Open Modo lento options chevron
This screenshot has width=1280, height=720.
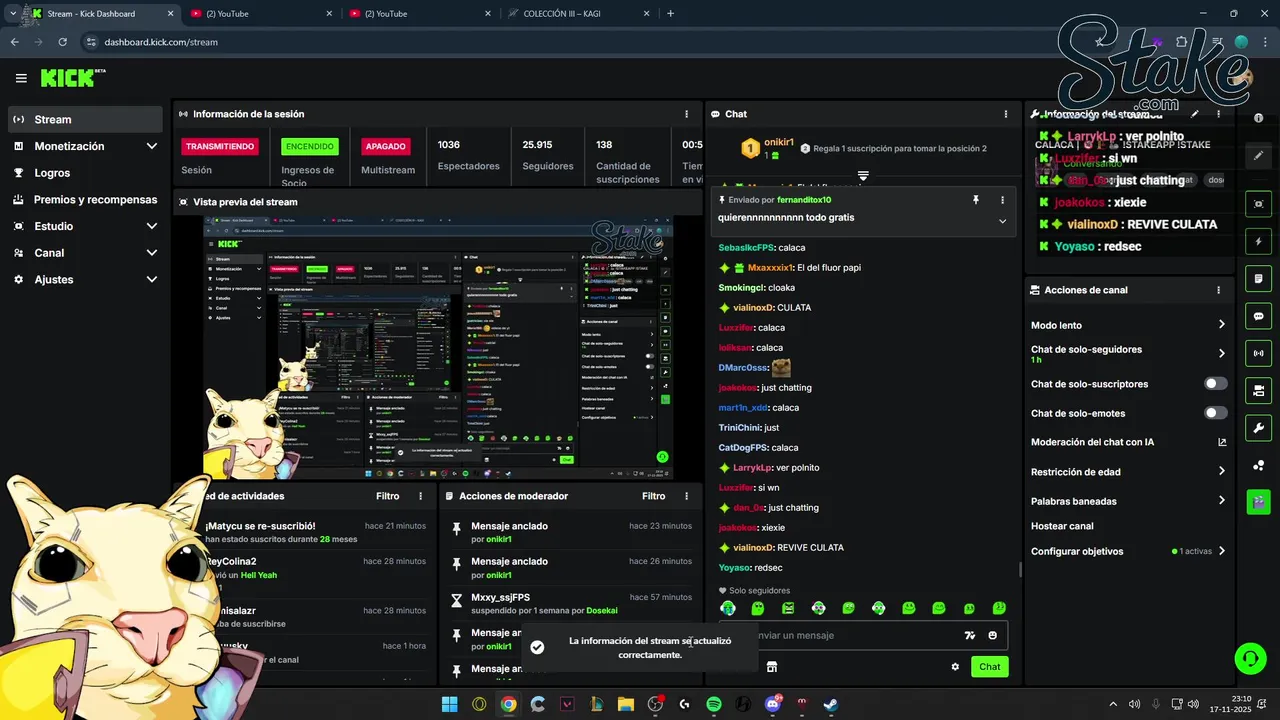tap(1221, 325)
